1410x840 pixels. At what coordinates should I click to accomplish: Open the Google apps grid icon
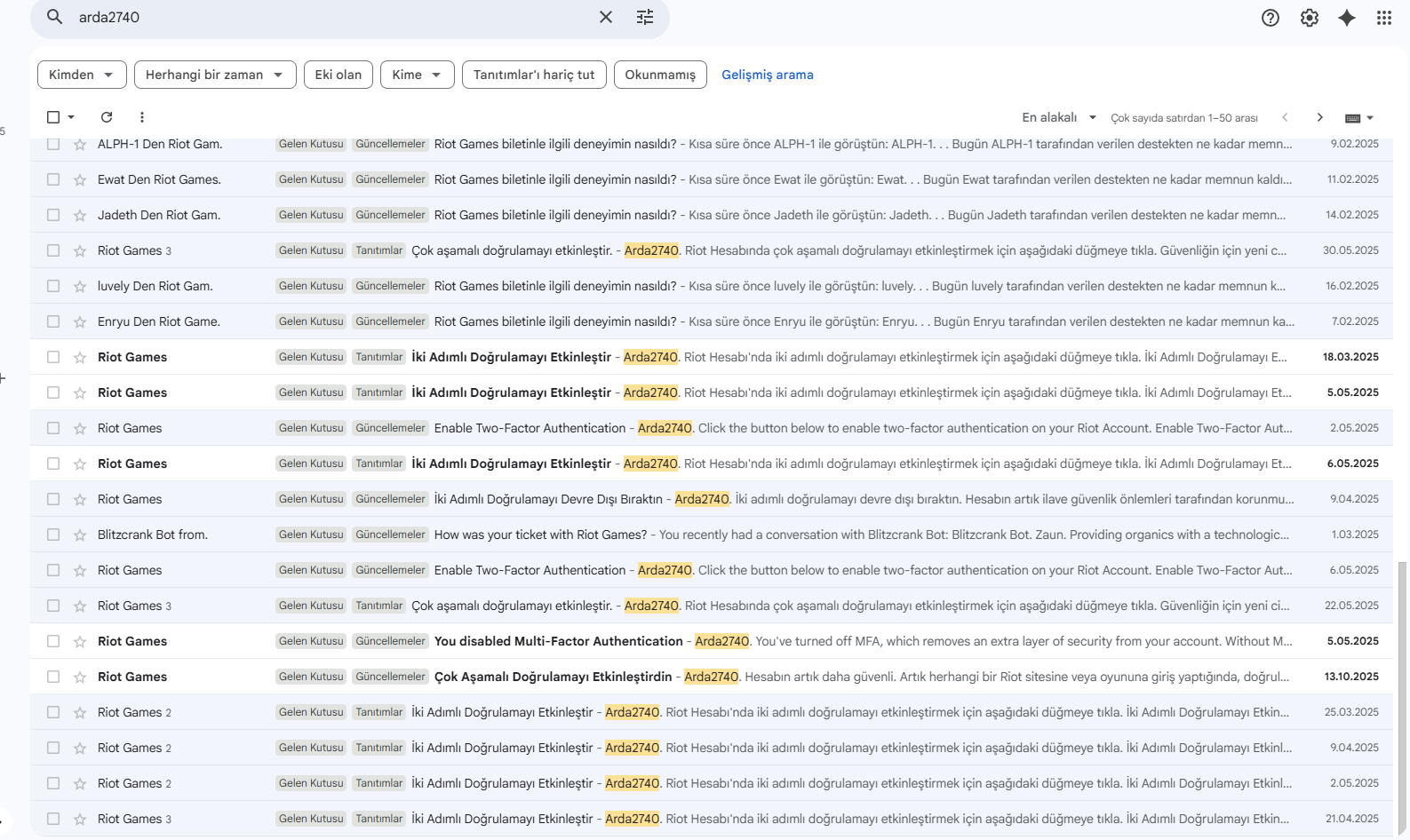[1384, 18]
